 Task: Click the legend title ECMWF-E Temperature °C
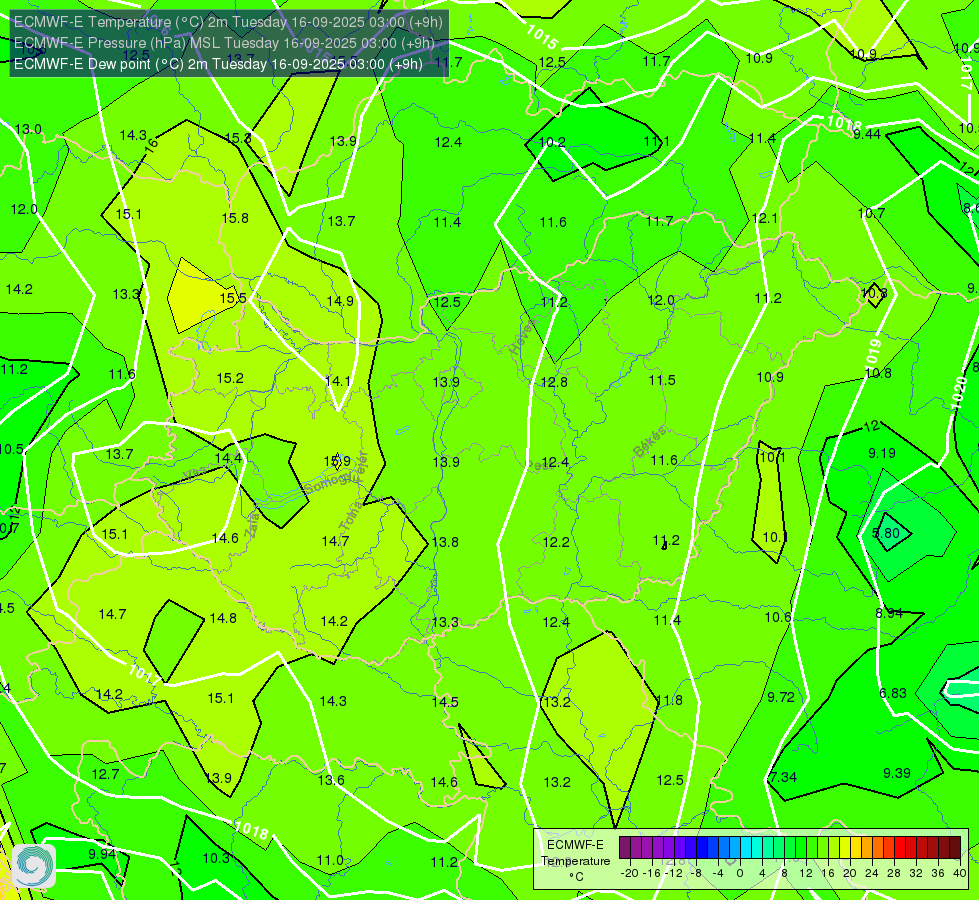pos(575,861)
